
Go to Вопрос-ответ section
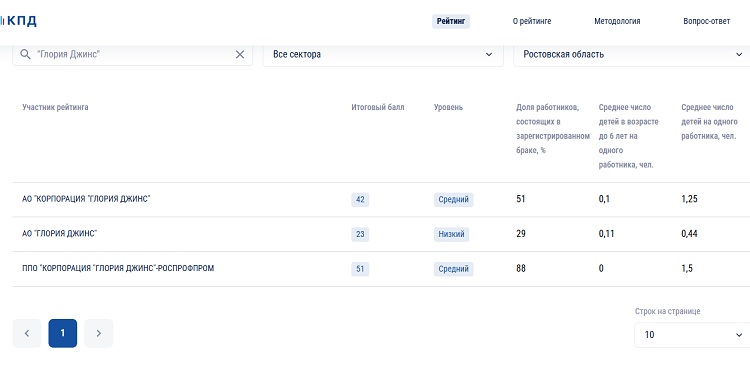(706, 22)
